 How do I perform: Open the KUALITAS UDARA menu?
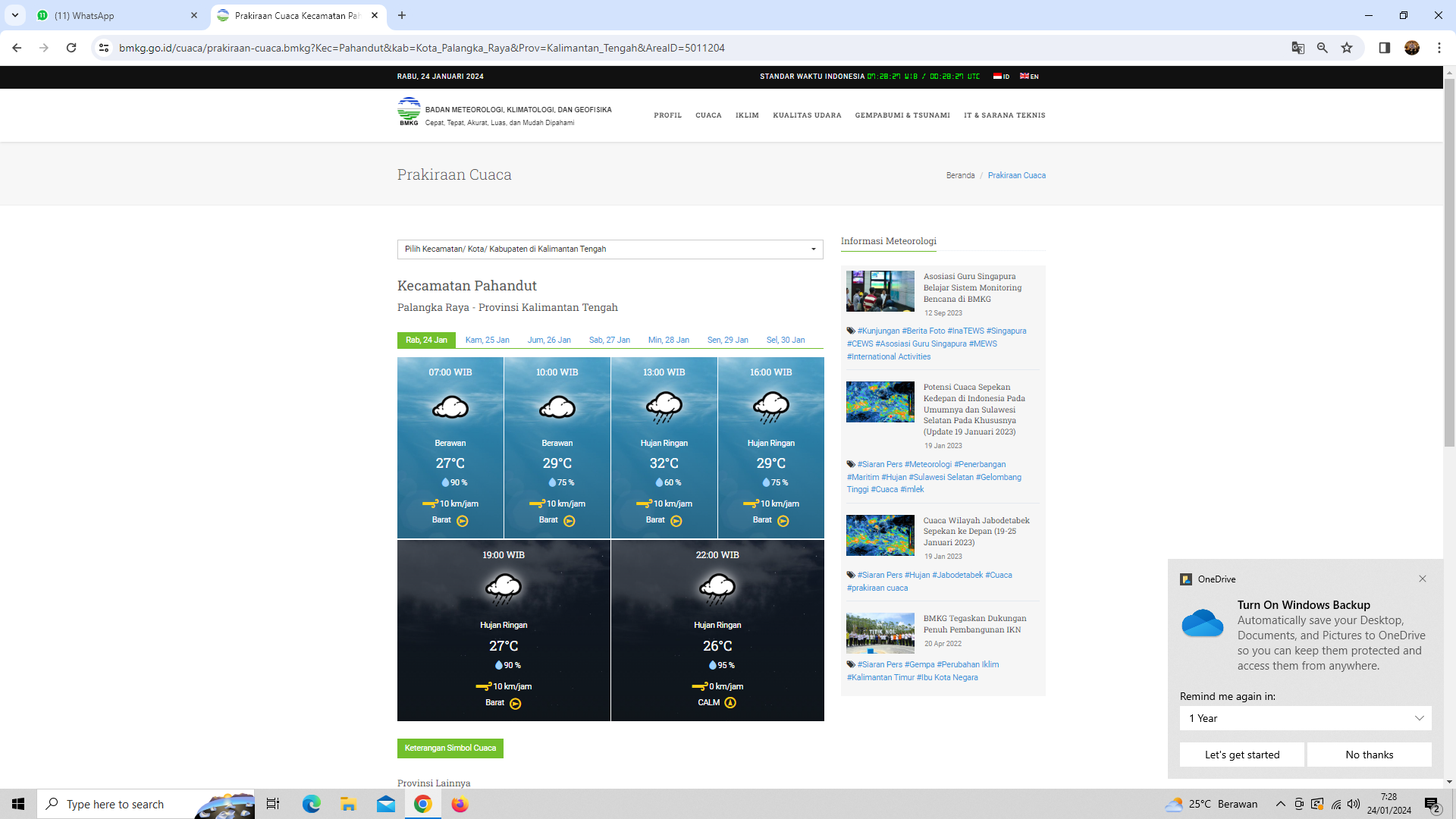pos(807,115)
